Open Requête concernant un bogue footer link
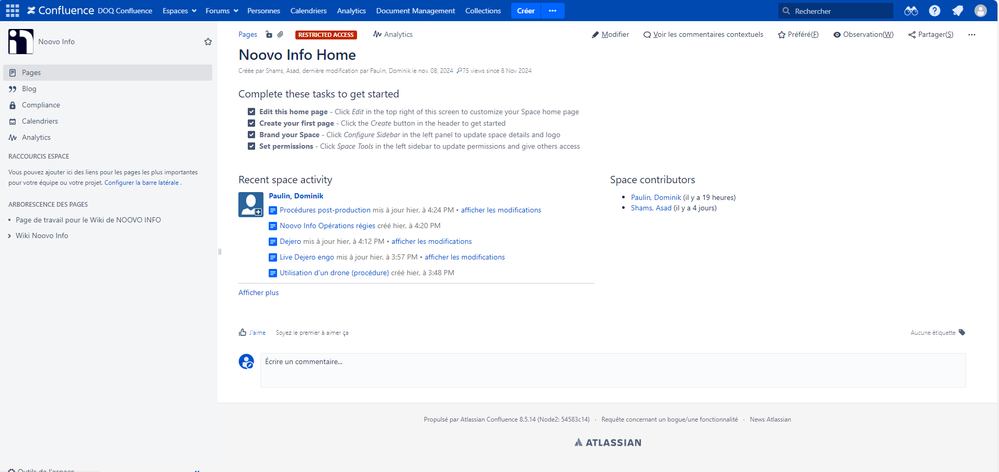This screenshot has height=472, width=999. coord(670,420)
